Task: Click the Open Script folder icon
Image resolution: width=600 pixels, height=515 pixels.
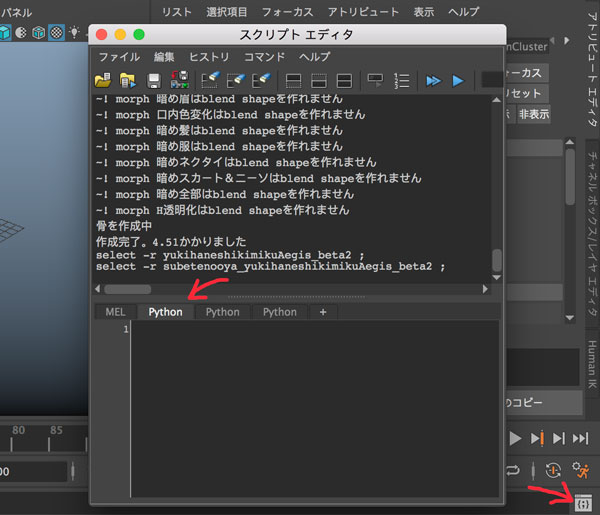Action: coord(103,80)
